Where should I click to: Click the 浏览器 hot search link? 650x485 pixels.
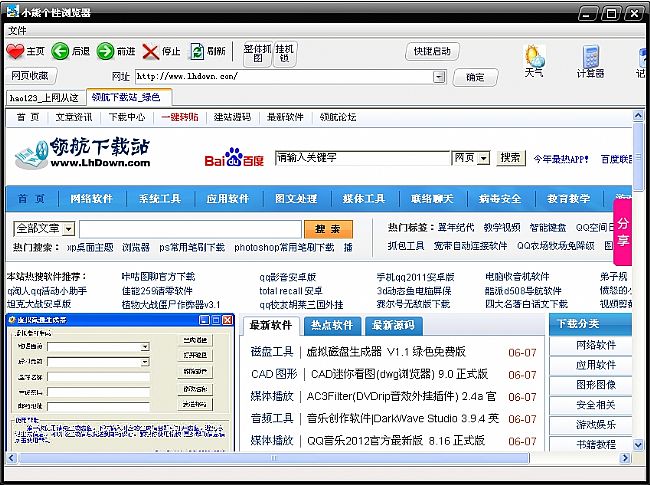[136, 248]
